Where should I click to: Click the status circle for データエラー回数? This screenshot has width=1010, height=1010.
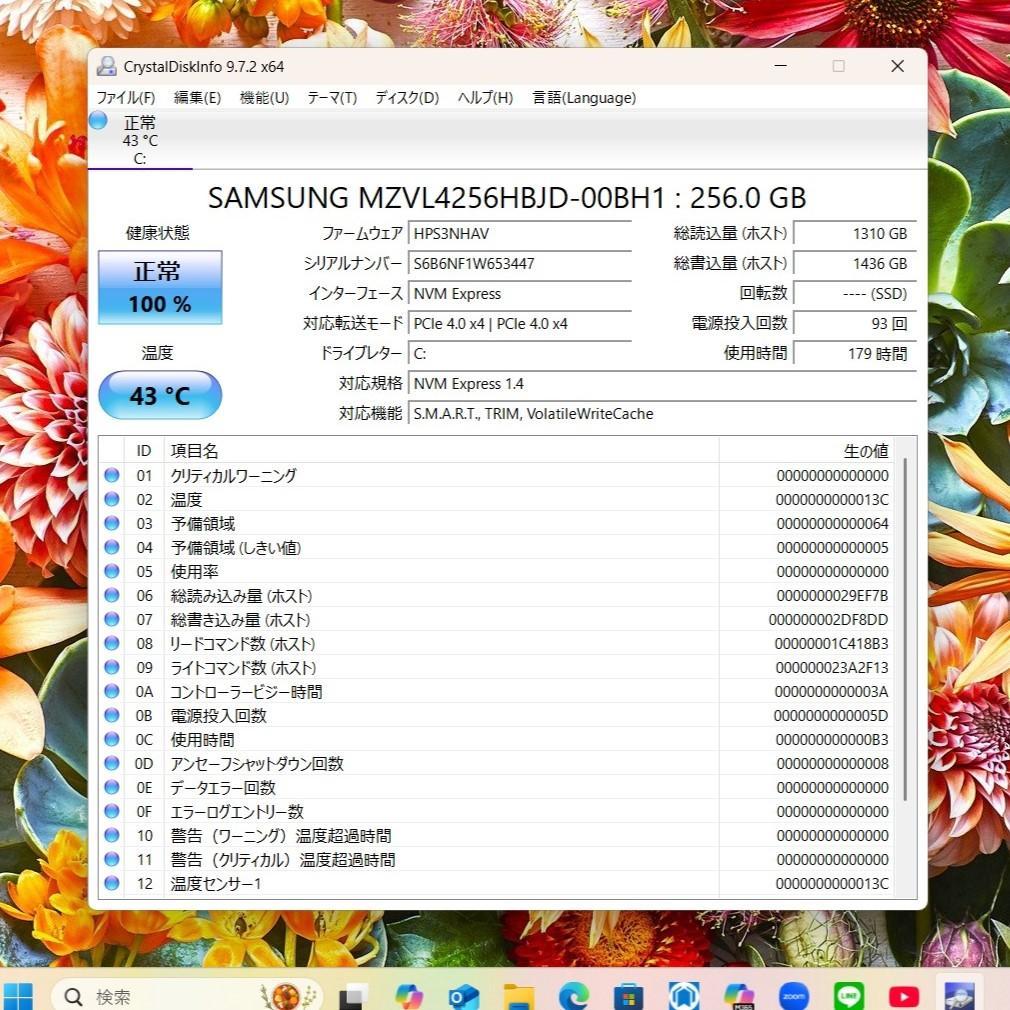tap(111, 787)
